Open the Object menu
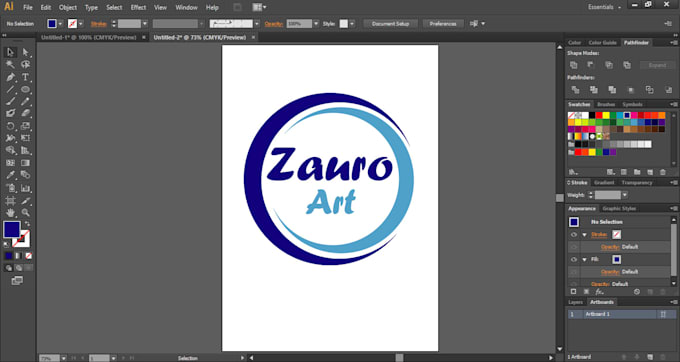The height and width of the screenshot is (362, 680). click(x=68, y=7)
